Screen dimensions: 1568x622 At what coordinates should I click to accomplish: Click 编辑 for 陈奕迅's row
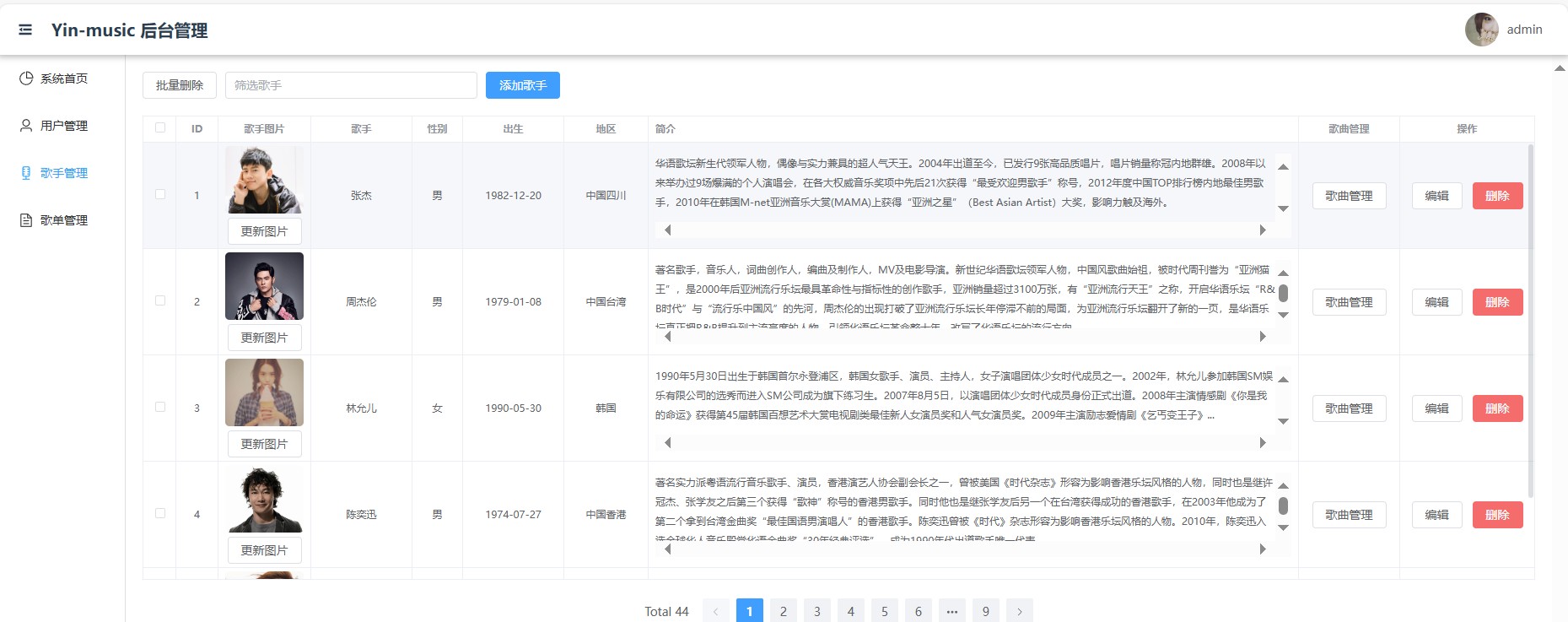[x=1437, y=515]
